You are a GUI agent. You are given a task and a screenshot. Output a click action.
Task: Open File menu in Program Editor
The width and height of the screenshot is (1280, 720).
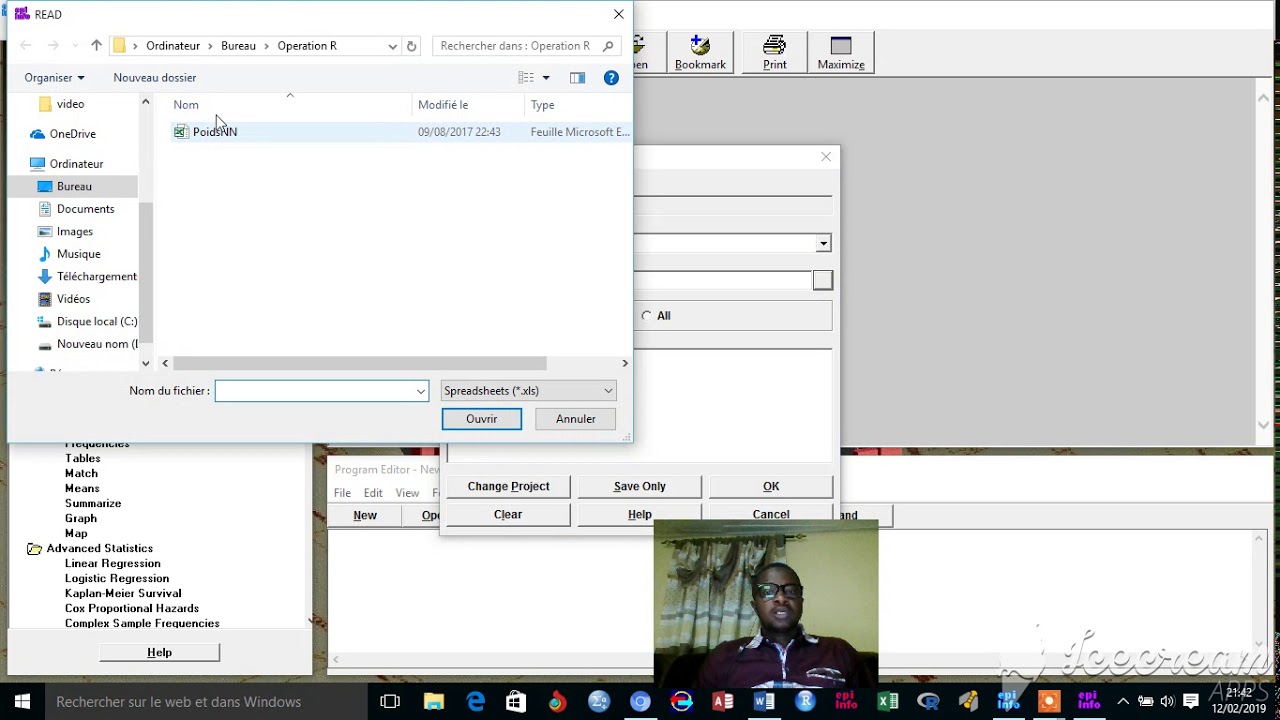pos(342,493)
